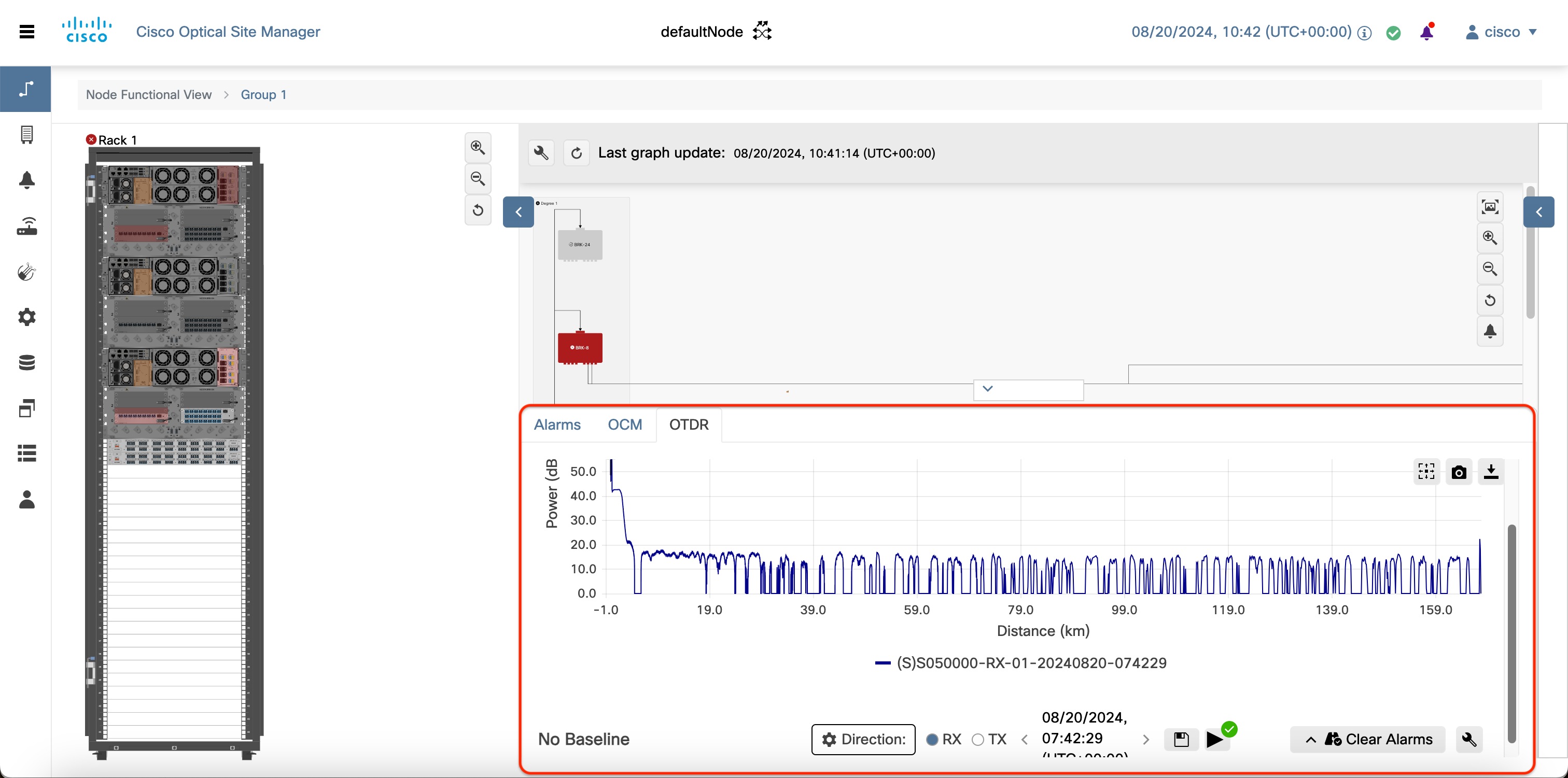Open the hamburger main menu
Image resolution: width=1568 pixels, height=778 pixels.
pos(27,32)
